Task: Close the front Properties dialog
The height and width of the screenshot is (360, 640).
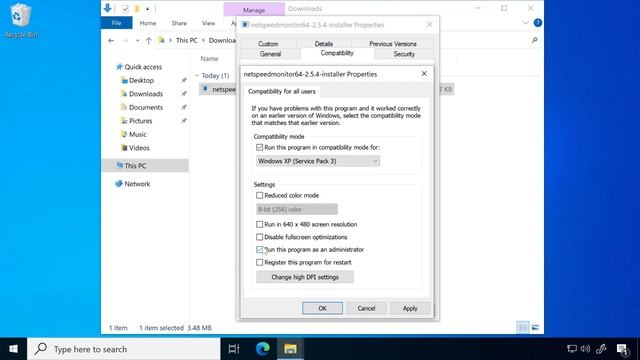Action: (x=424, y=73)
